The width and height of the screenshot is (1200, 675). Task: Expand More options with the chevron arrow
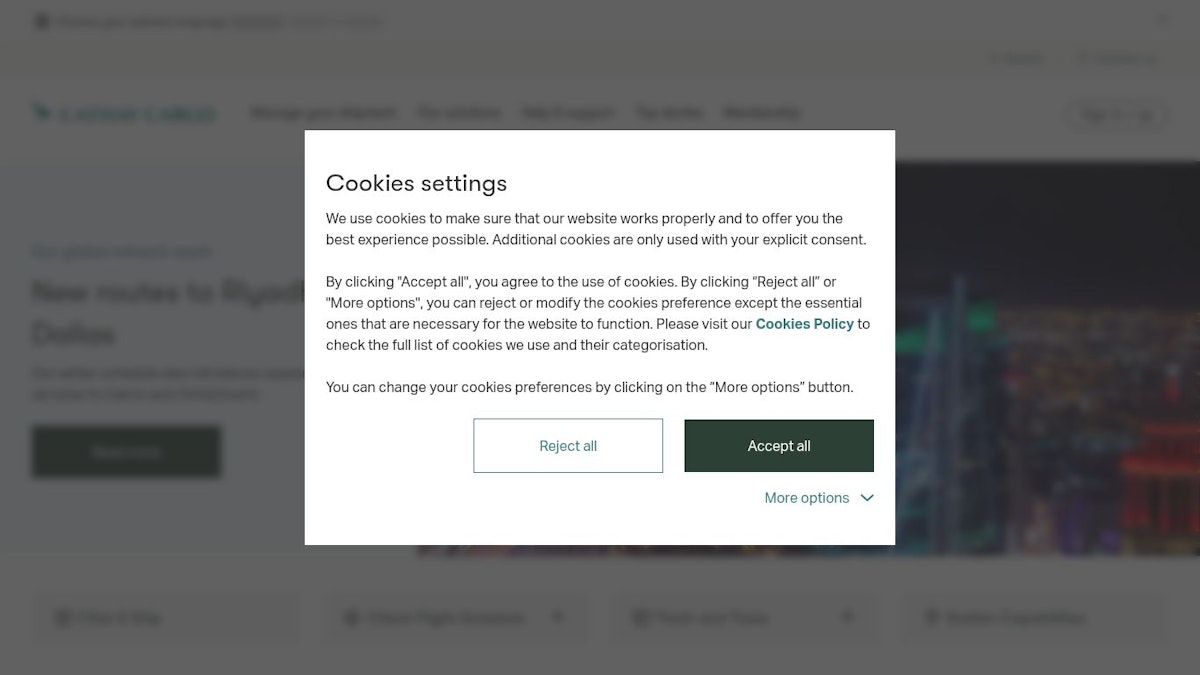(867, 498)
